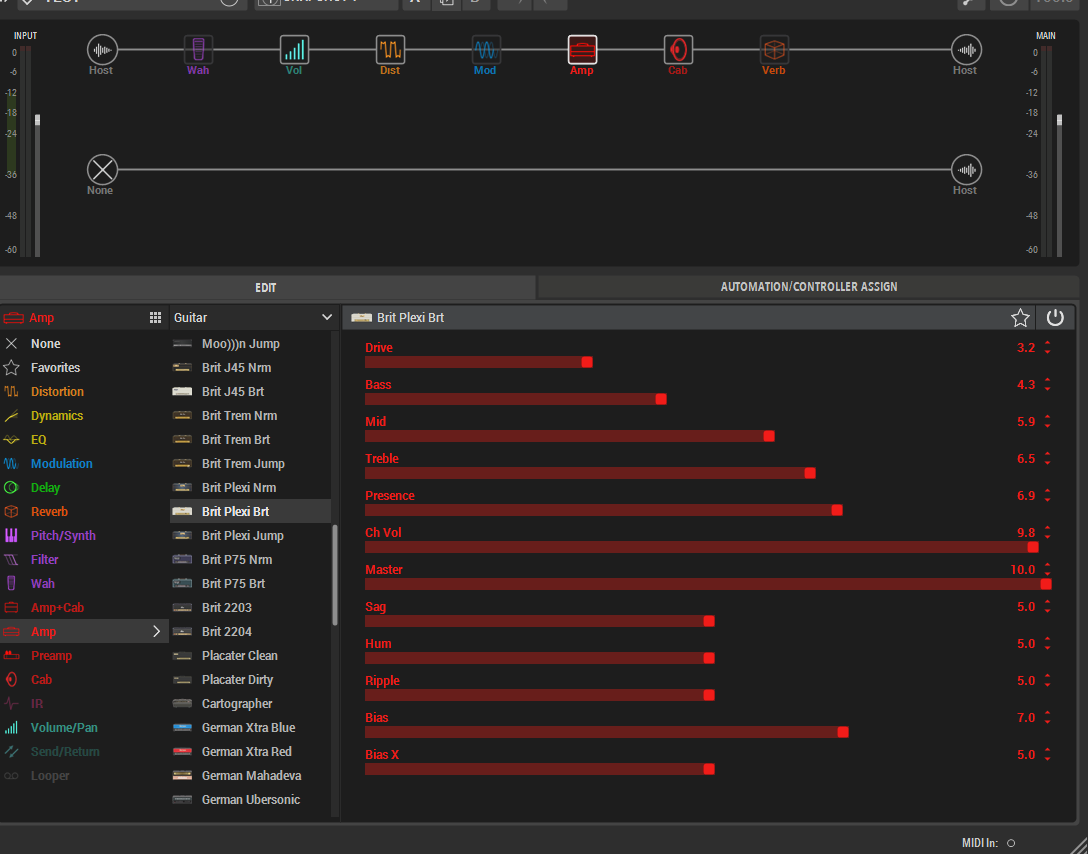
Task: Adjust the Mid value stepper
Action: pyautogui.click(x=1047, y=422)
